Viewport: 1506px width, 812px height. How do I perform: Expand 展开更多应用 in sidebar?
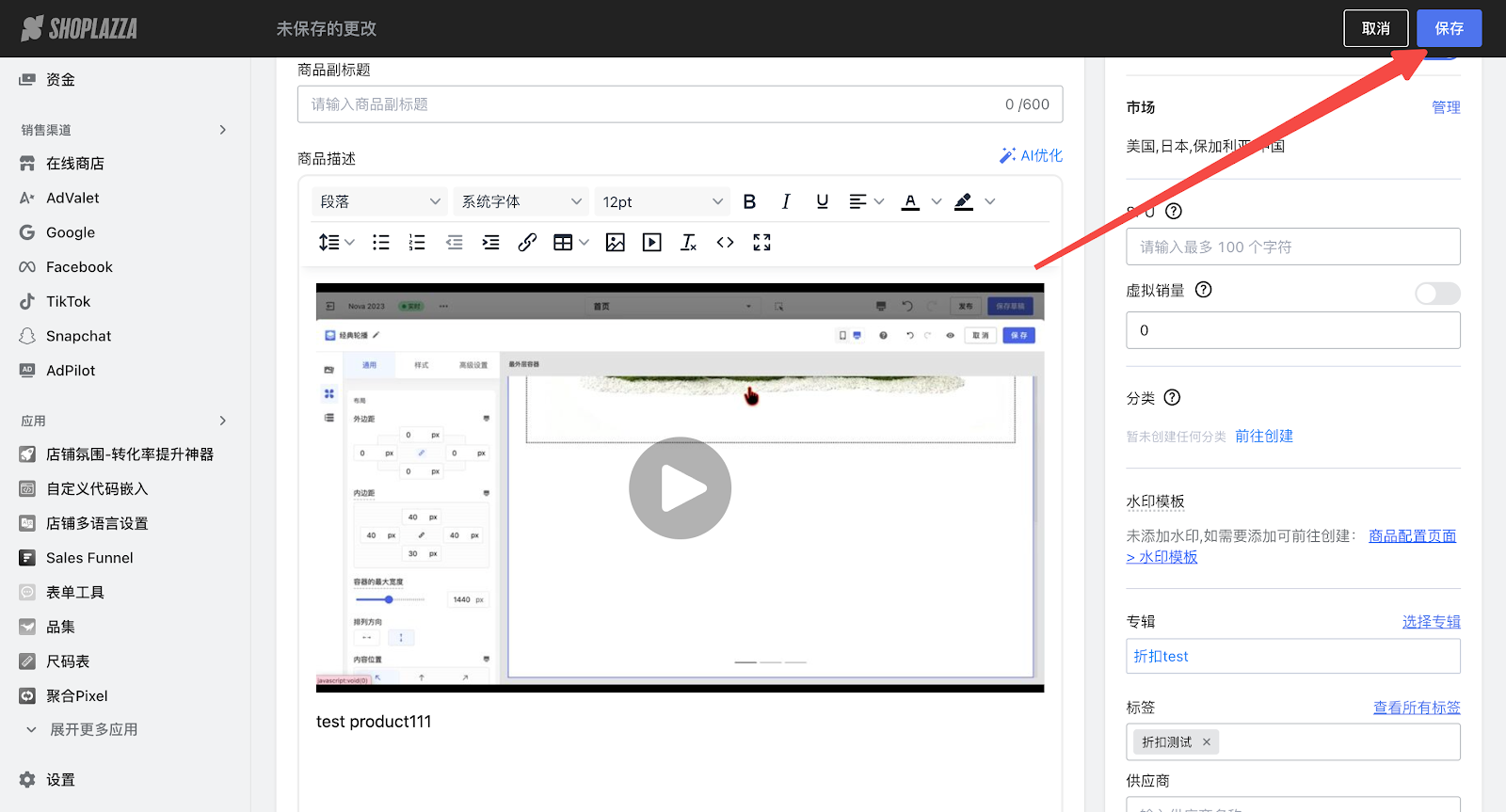(93, 730)
